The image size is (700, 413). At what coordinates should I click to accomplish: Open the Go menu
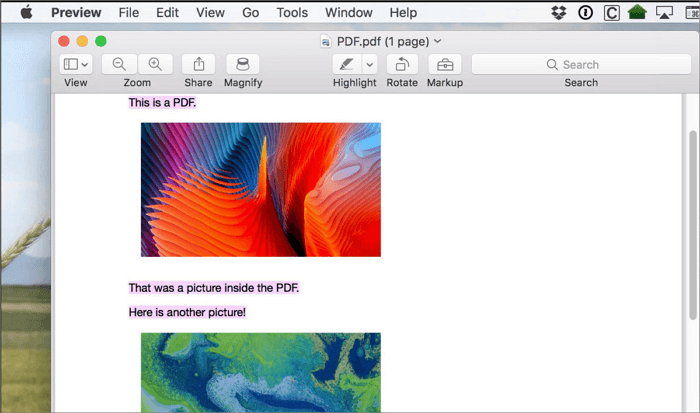click(250, 13)
